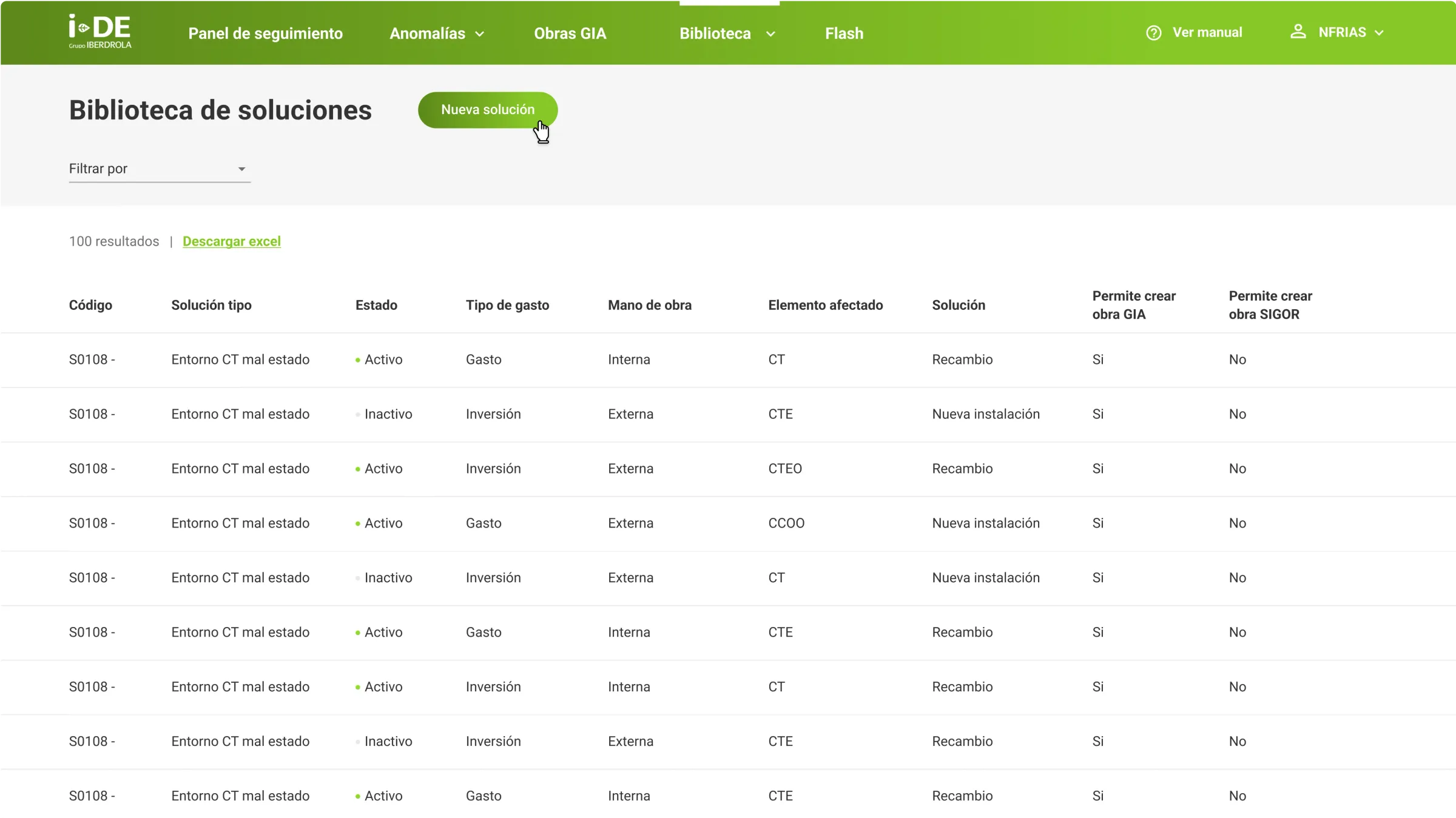Sort by Estado column header

tap(376, 305)
